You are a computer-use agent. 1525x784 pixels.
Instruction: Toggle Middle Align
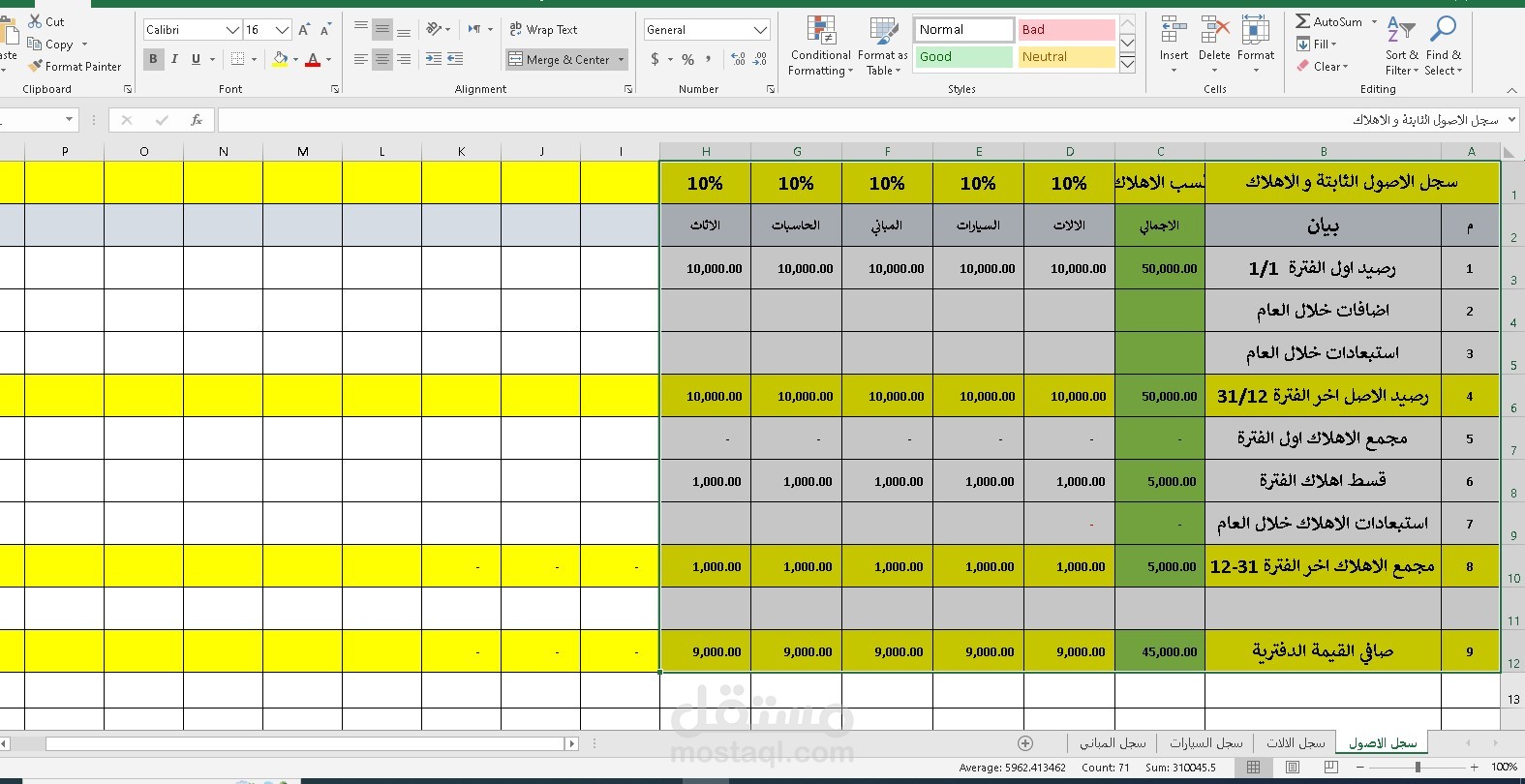click(382, 29)
